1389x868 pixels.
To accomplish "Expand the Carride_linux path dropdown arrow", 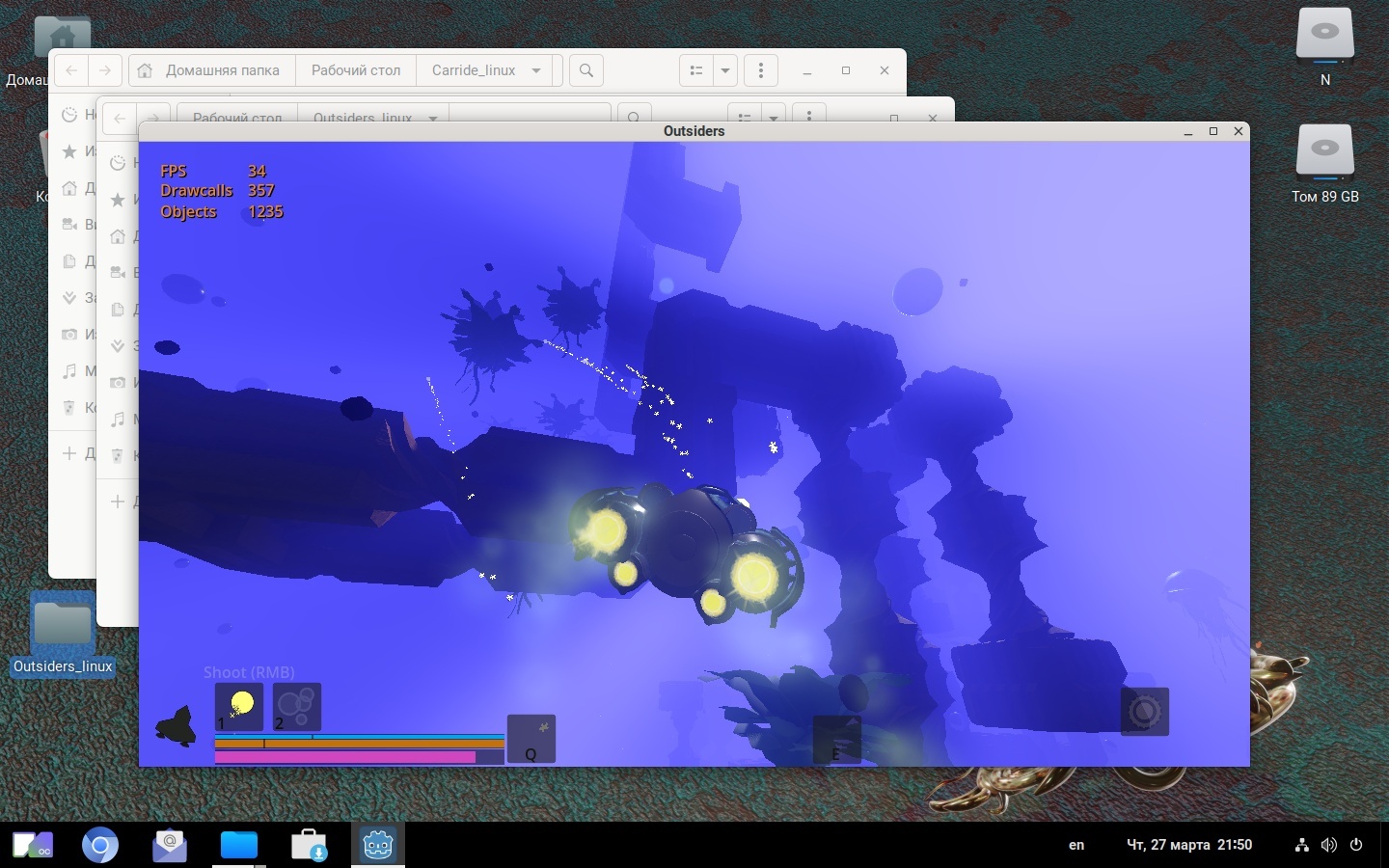I will 536,70.
